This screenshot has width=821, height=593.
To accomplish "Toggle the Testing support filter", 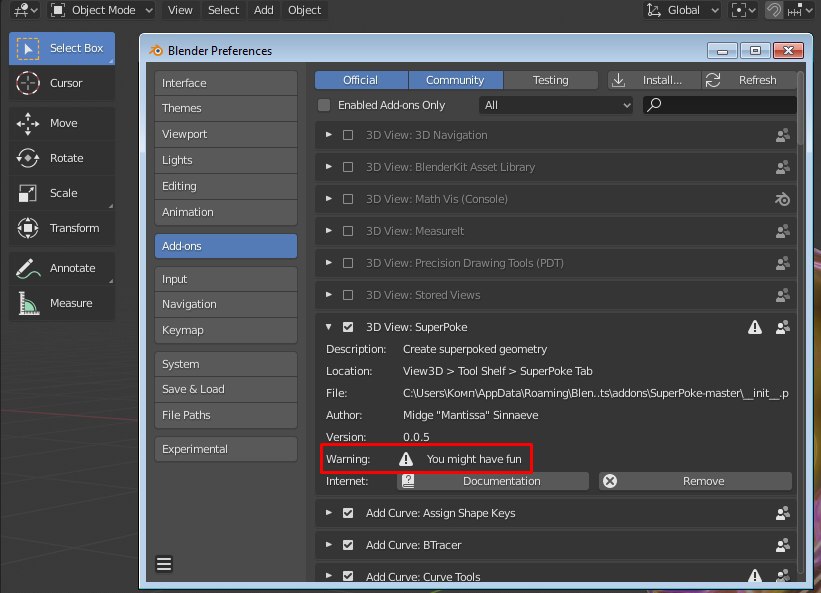I will [x=551, y=80].
